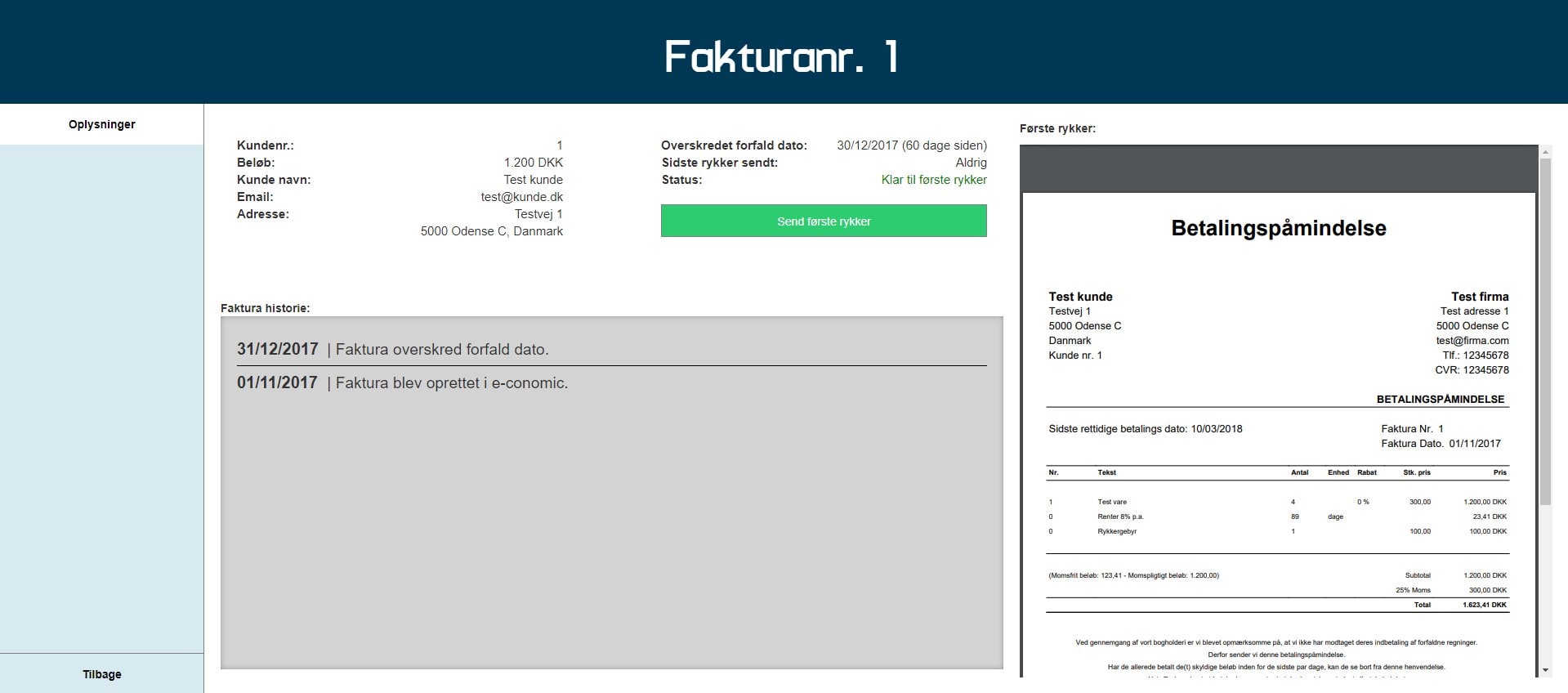Screen dimensions: 1568x693
Task: Click the preview scrollbar down arrow
Action: pos(1544,670)
